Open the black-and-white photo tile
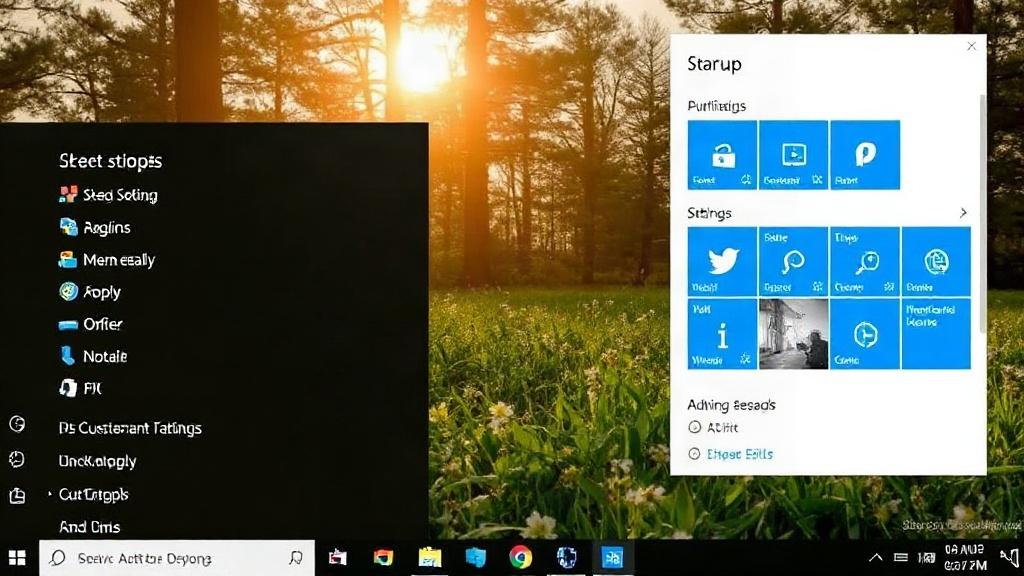1024x576 pixels. [x=793, y=334]
